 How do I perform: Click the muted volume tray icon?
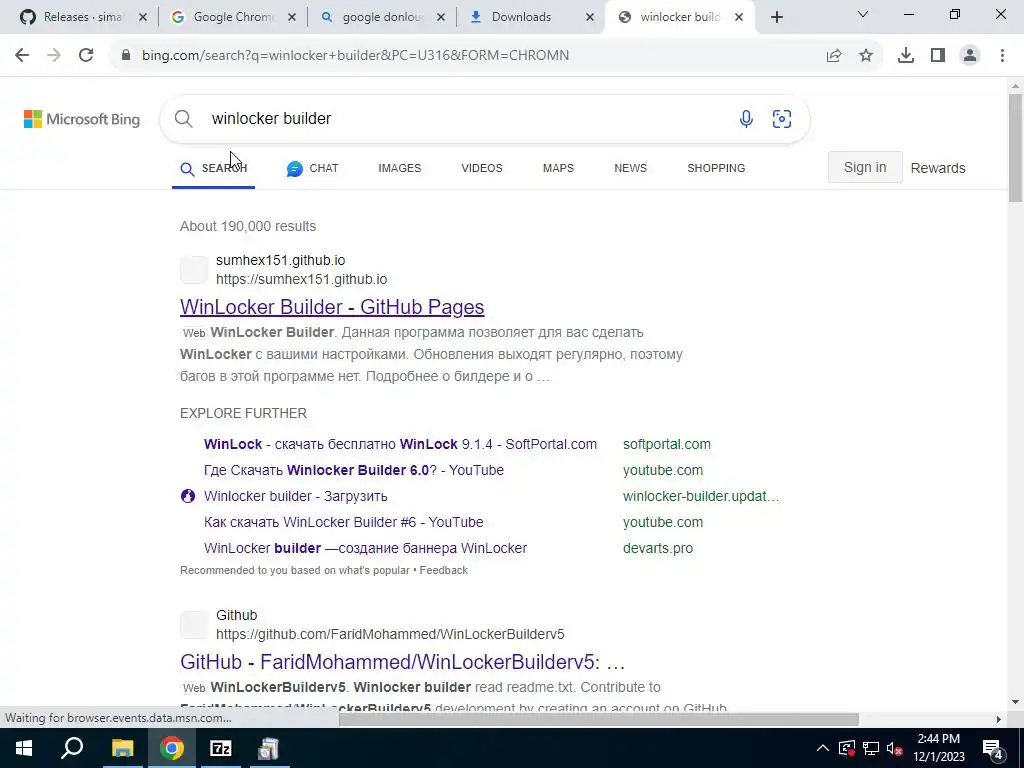[895, 748]
